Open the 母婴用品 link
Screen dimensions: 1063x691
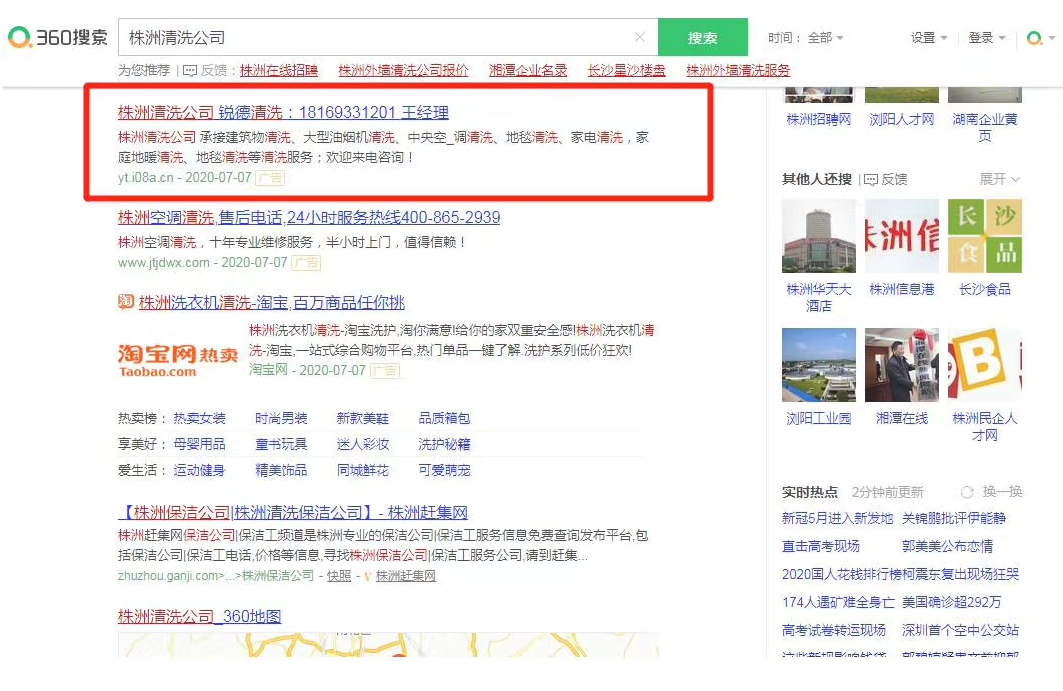point(199,444)
